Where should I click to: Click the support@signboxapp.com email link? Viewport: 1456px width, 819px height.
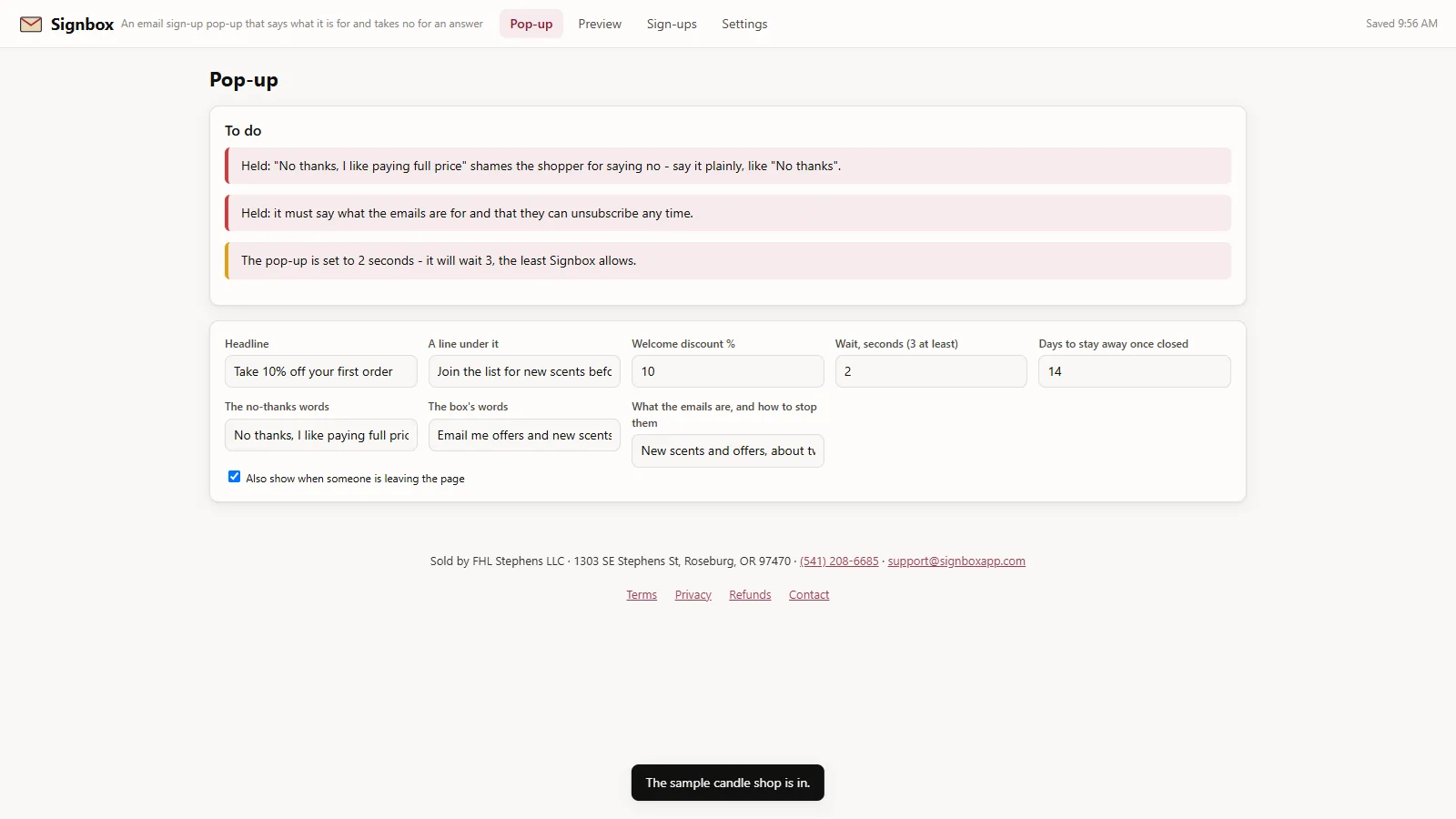pyautogui.click(x=956, y=561)
